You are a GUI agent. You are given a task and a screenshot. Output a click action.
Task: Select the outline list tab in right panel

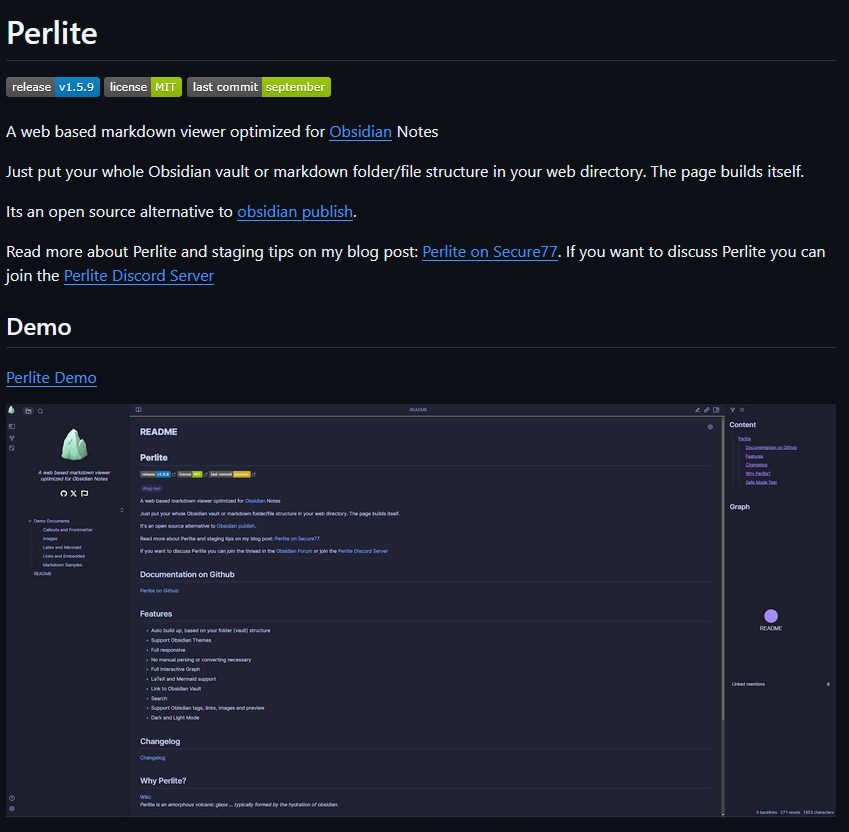tap(741, 410)
